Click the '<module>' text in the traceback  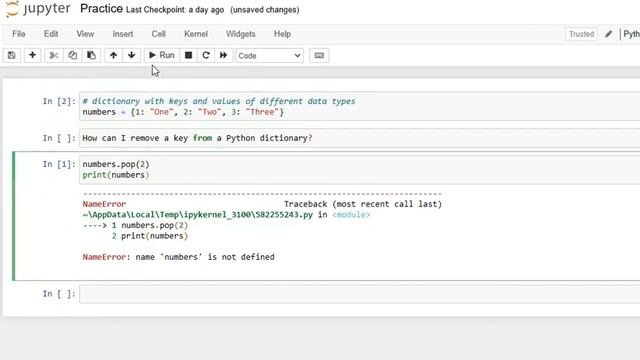(351, 215)
